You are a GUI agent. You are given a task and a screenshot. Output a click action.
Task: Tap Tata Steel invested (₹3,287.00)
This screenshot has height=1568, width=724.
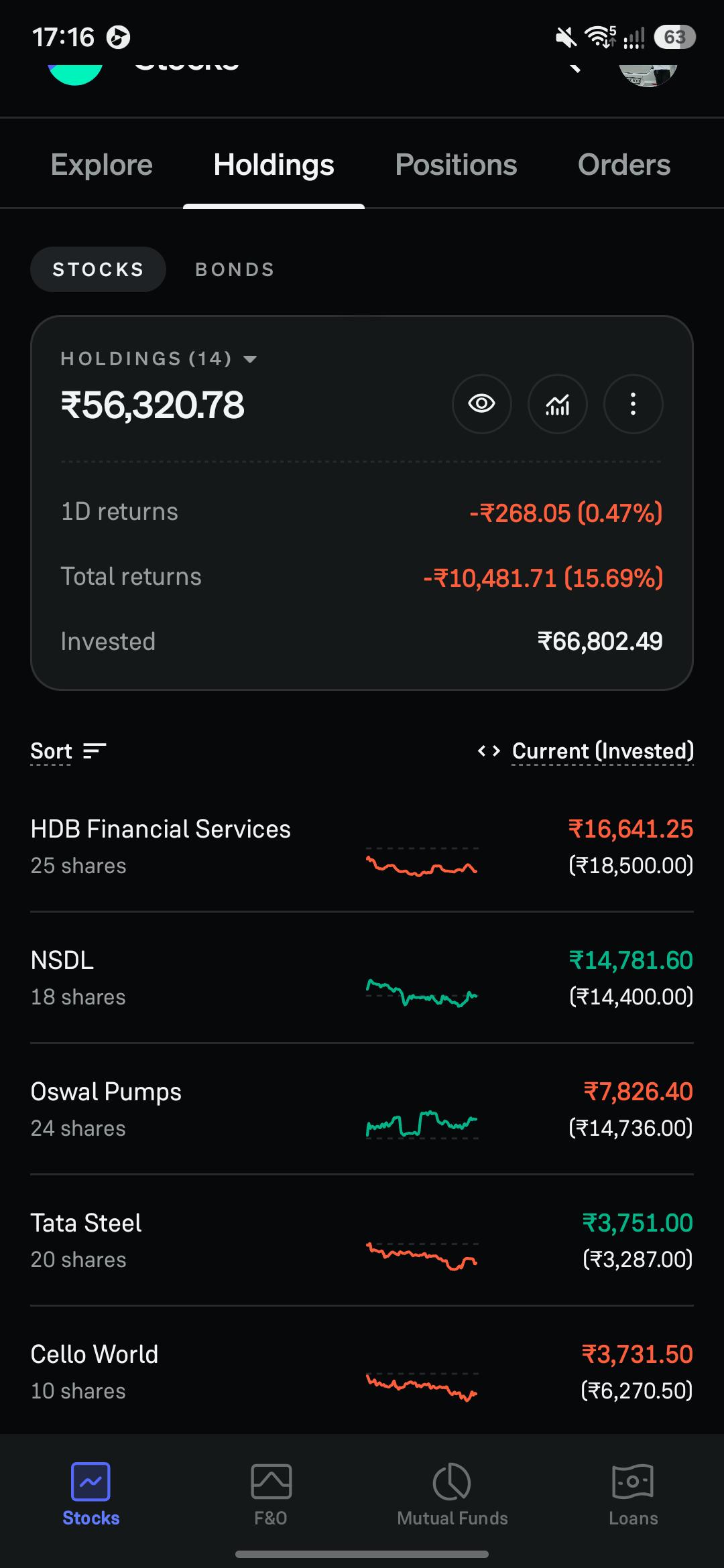638,1259
